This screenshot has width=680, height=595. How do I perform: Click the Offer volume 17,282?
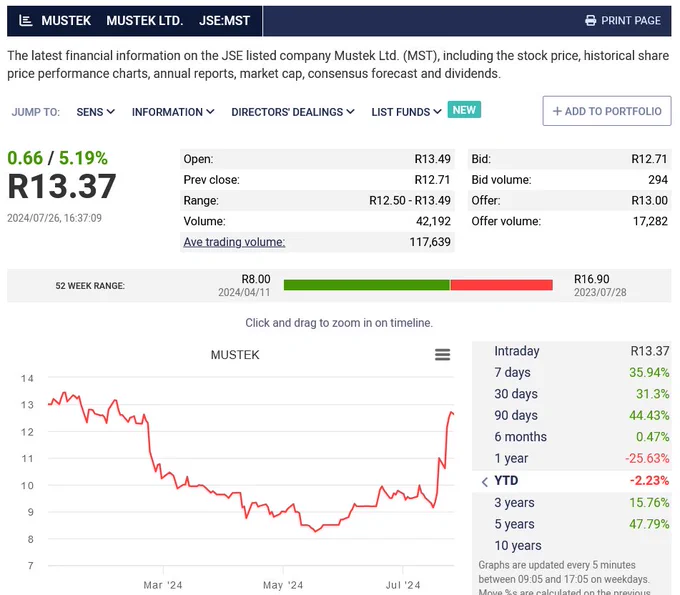coord(650,221)
